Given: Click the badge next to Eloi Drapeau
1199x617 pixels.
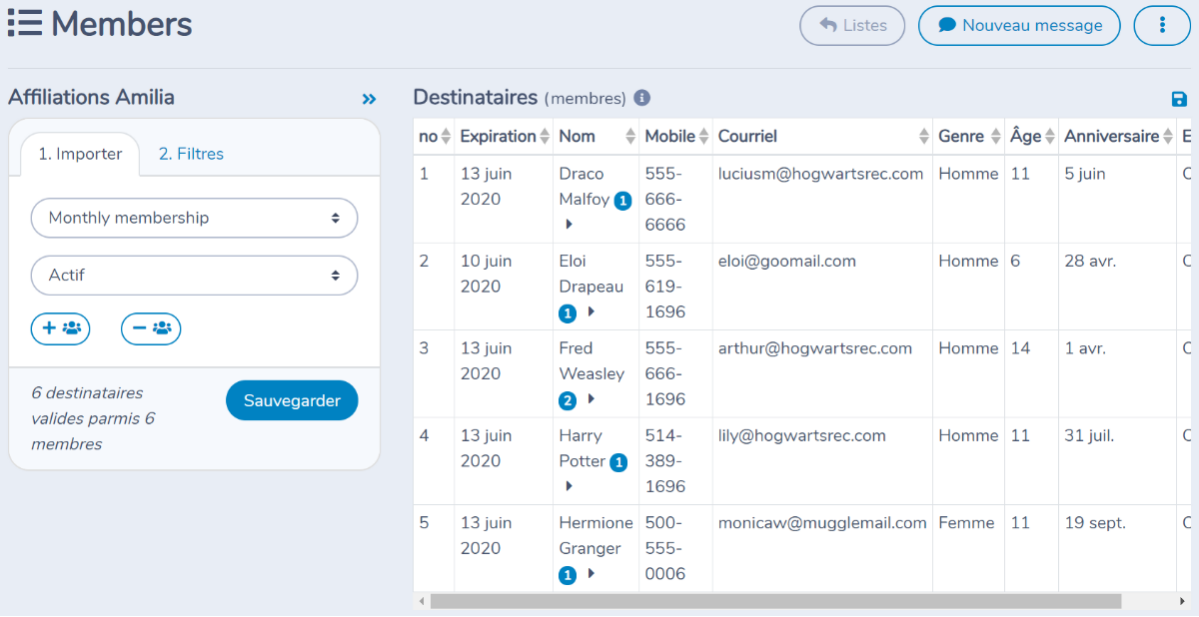Looking at the screenshot, I should pos(567,313).
